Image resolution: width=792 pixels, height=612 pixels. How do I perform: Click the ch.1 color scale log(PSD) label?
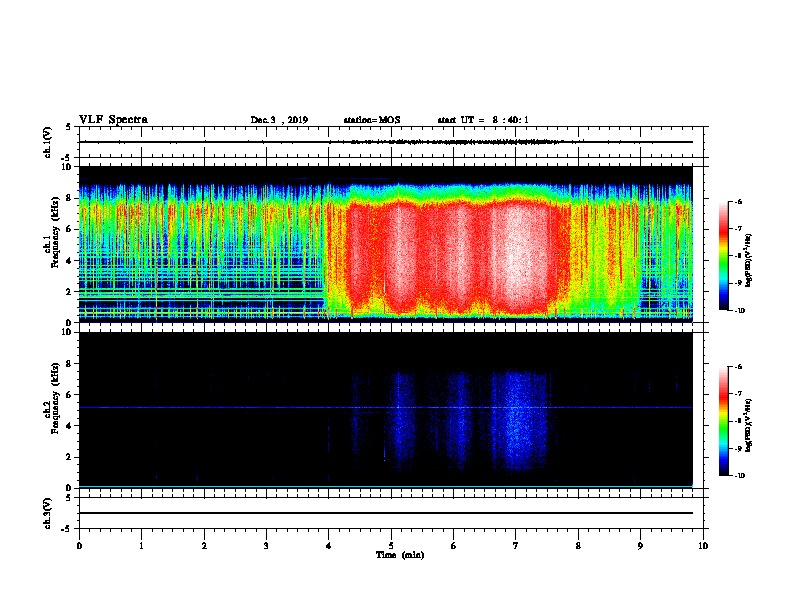click(x=749, y=261)
